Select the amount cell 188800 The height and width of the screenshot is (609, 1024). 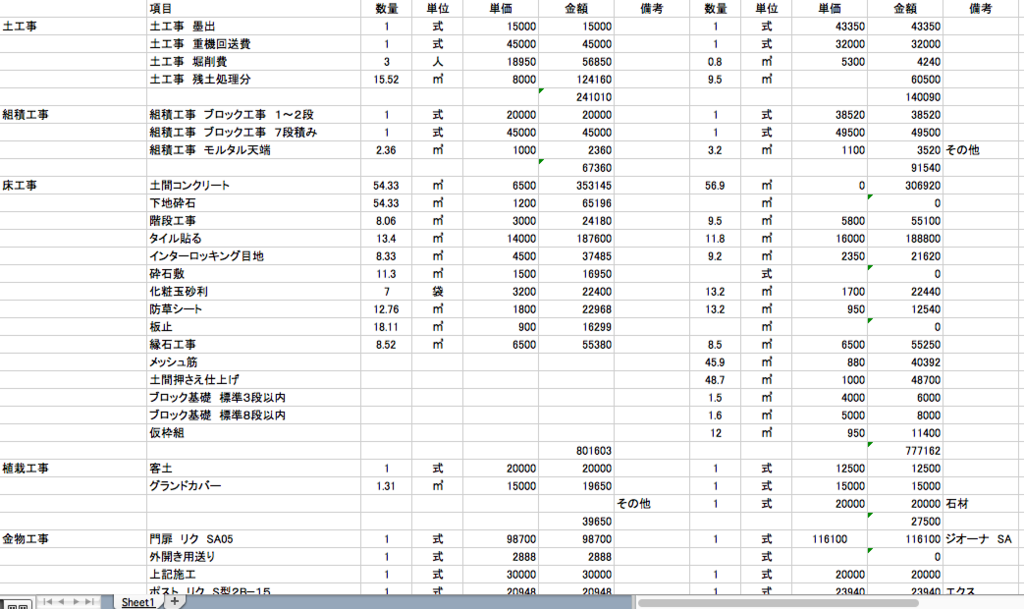pyautogui.click(x=905, y=238)
